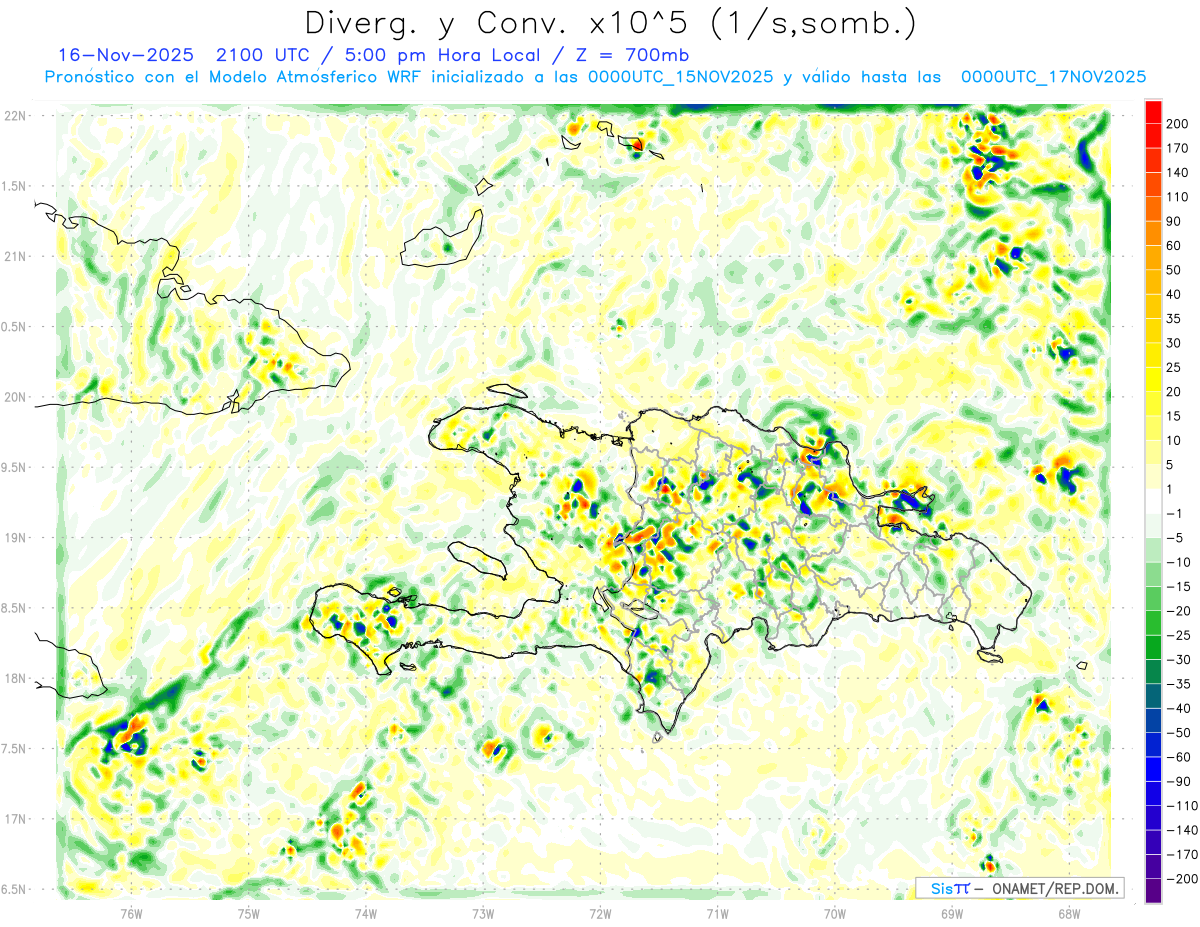
Task: Click the "68W" longitude label
Action: pyautogui.click(x=1069, y=913)
